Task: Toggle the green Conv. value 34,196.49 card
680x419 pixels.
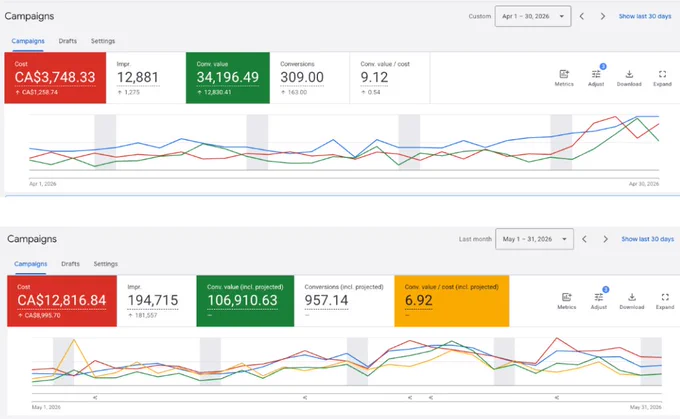Action: [x=228, y=78]
